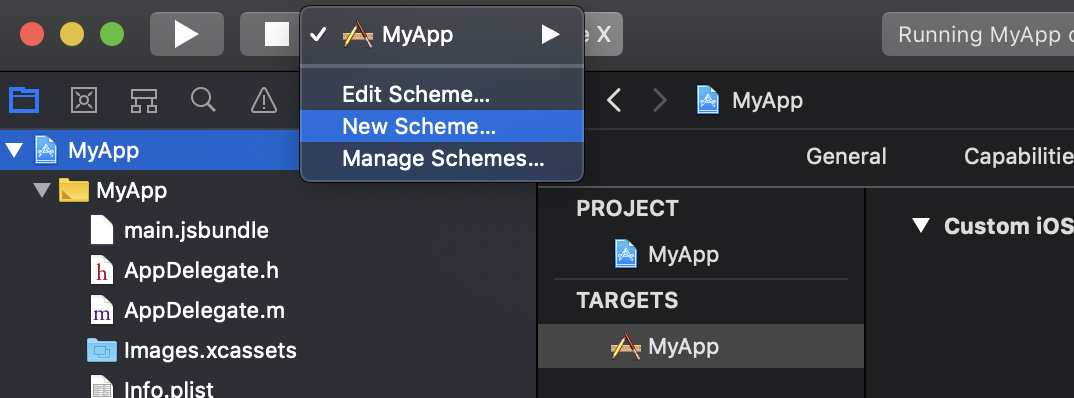Switch to the General tab

coord(847,157)
